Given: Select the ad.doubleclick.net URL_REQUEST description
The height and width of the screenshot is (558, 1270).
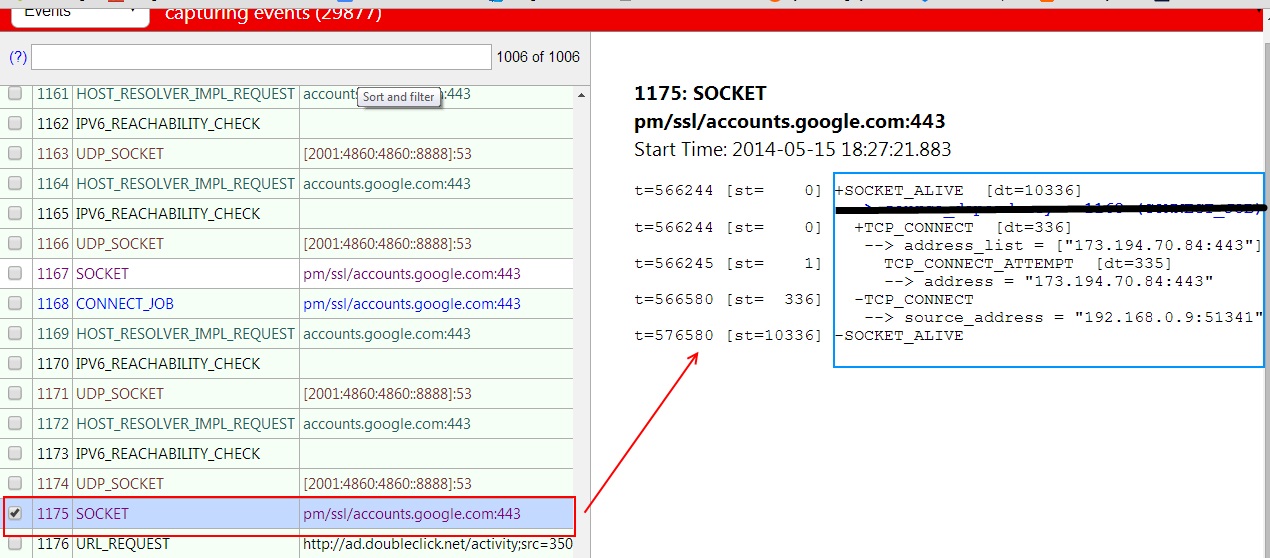Looking at the screenshot, I should [x=435, y=544].
